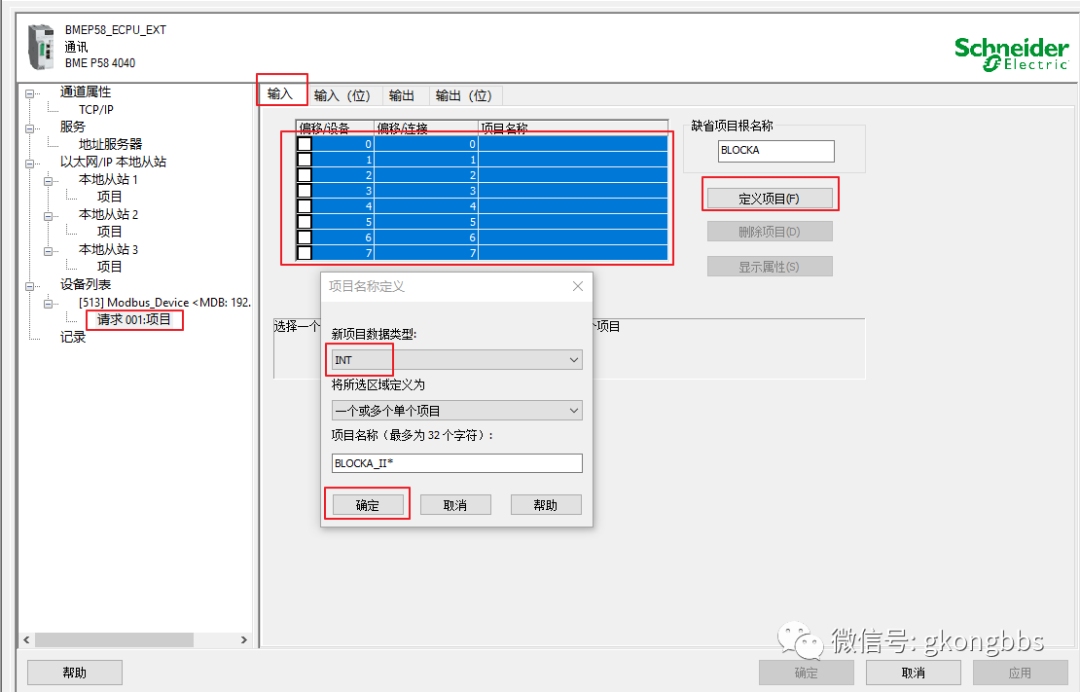Click the 项目名称 column header
1080x692 pixels.
573,127
